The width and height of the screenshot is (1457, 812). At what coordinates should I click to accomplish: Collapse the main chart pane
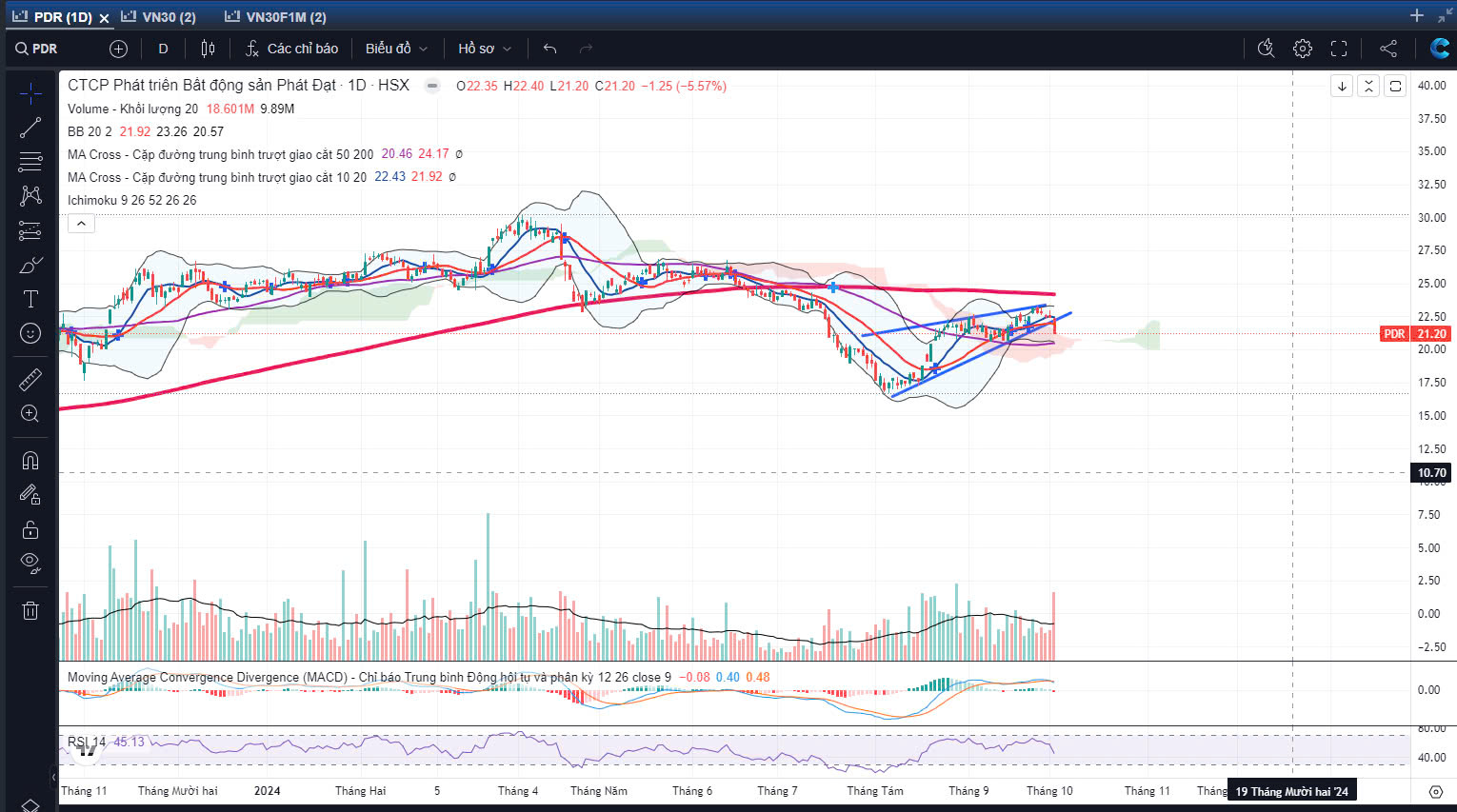[1368, 86]
